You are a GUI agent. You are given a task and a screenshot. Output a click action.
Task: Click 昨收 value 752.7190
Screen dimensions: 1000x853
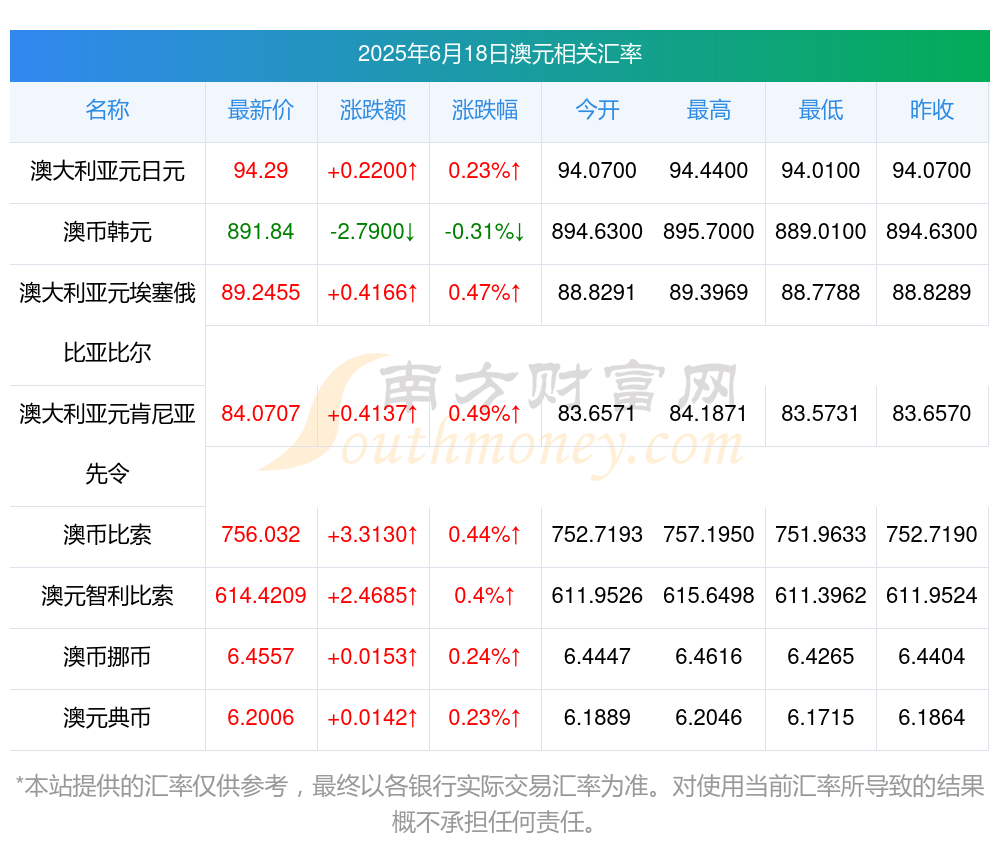click(932, 535)
